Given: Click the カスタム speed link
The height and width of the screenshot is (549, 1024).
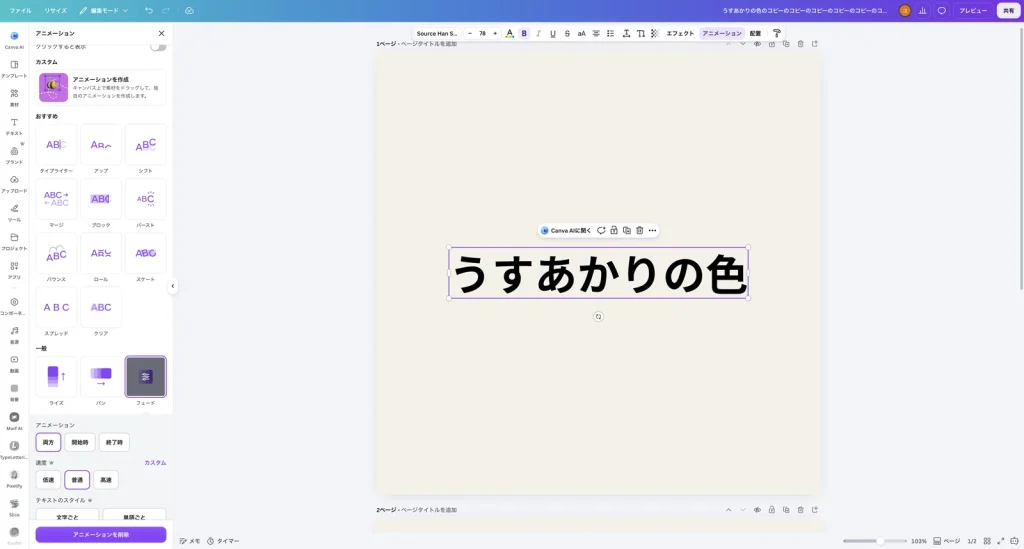Looking at the screenshot, I should click(155, 463).
